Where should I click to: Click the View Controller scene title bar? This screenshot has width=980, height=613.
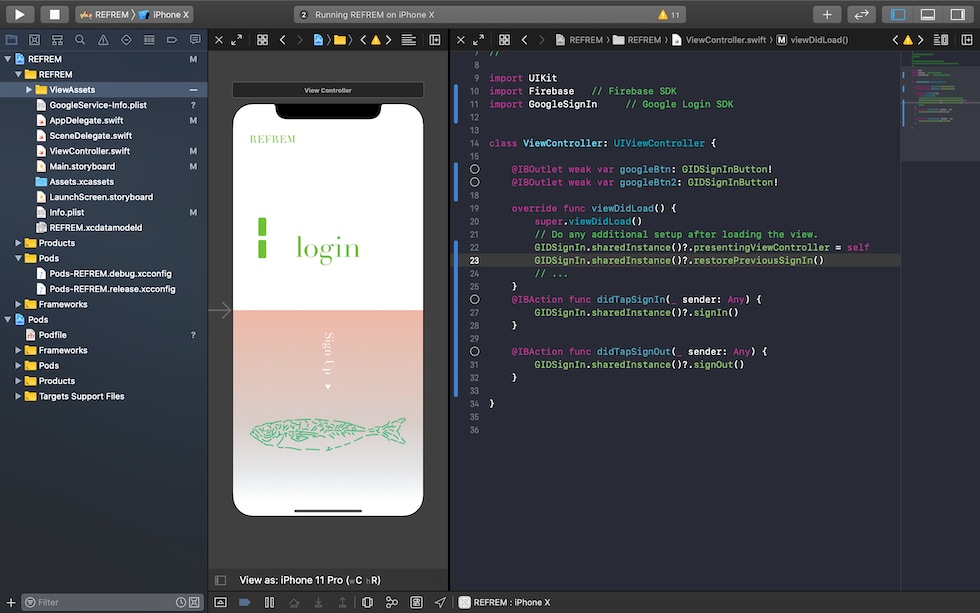(x=328, y=90)
